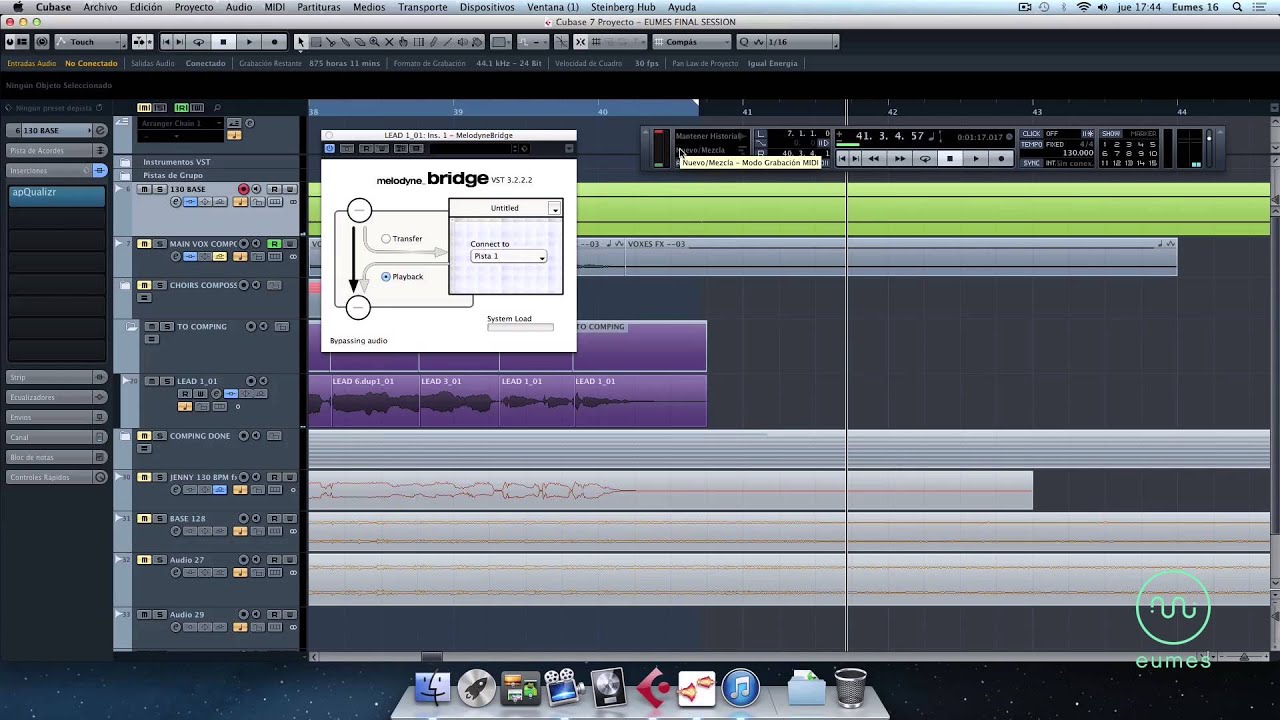Unmute the MAIN VOX COMPOSS track

[x=144, y=244]
